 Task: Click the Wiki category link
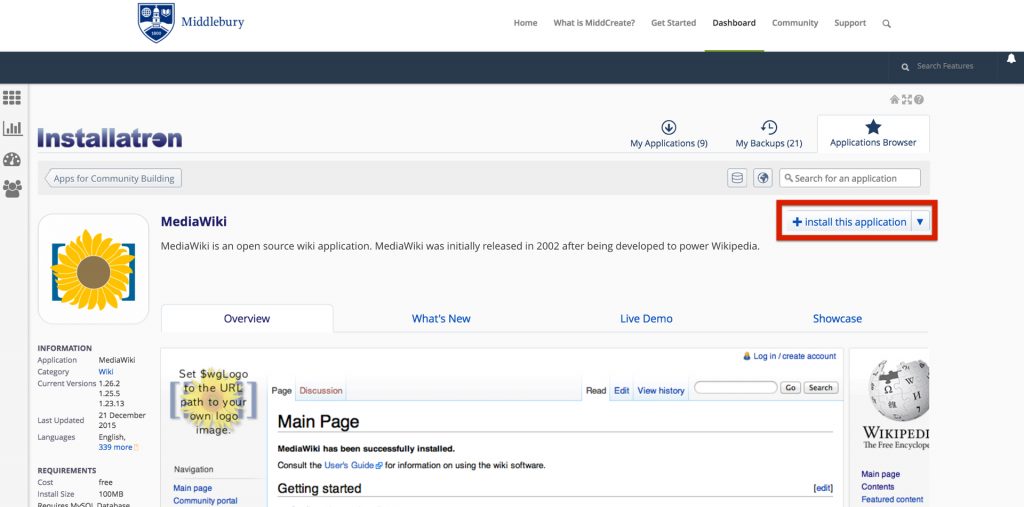pyautogui.click(x=106, y=372)
